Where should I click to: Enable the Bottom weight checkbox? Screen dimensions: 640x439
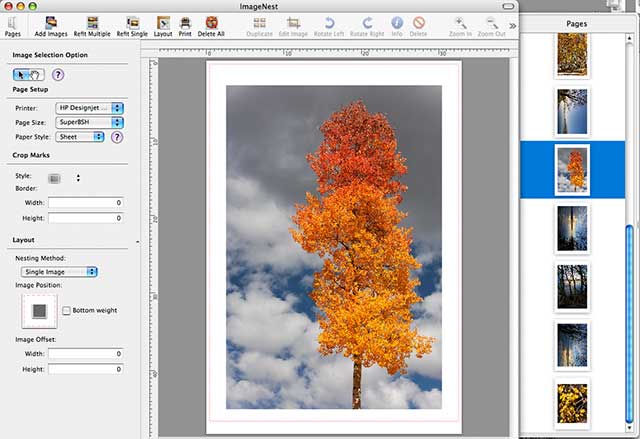[66, 310]
